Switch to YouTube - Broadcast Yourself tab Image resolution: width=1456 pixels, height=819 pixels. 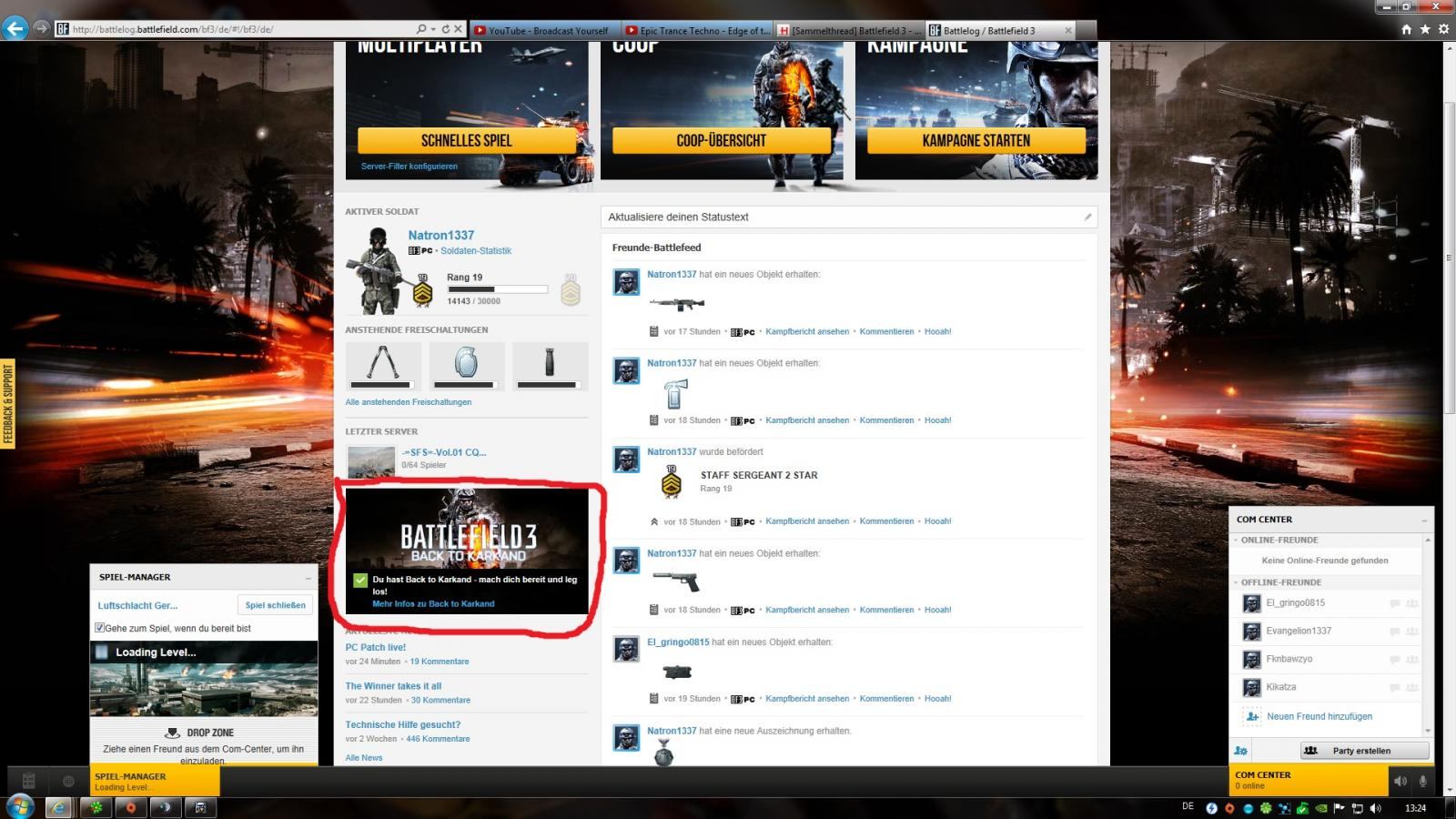coord(546,30)
